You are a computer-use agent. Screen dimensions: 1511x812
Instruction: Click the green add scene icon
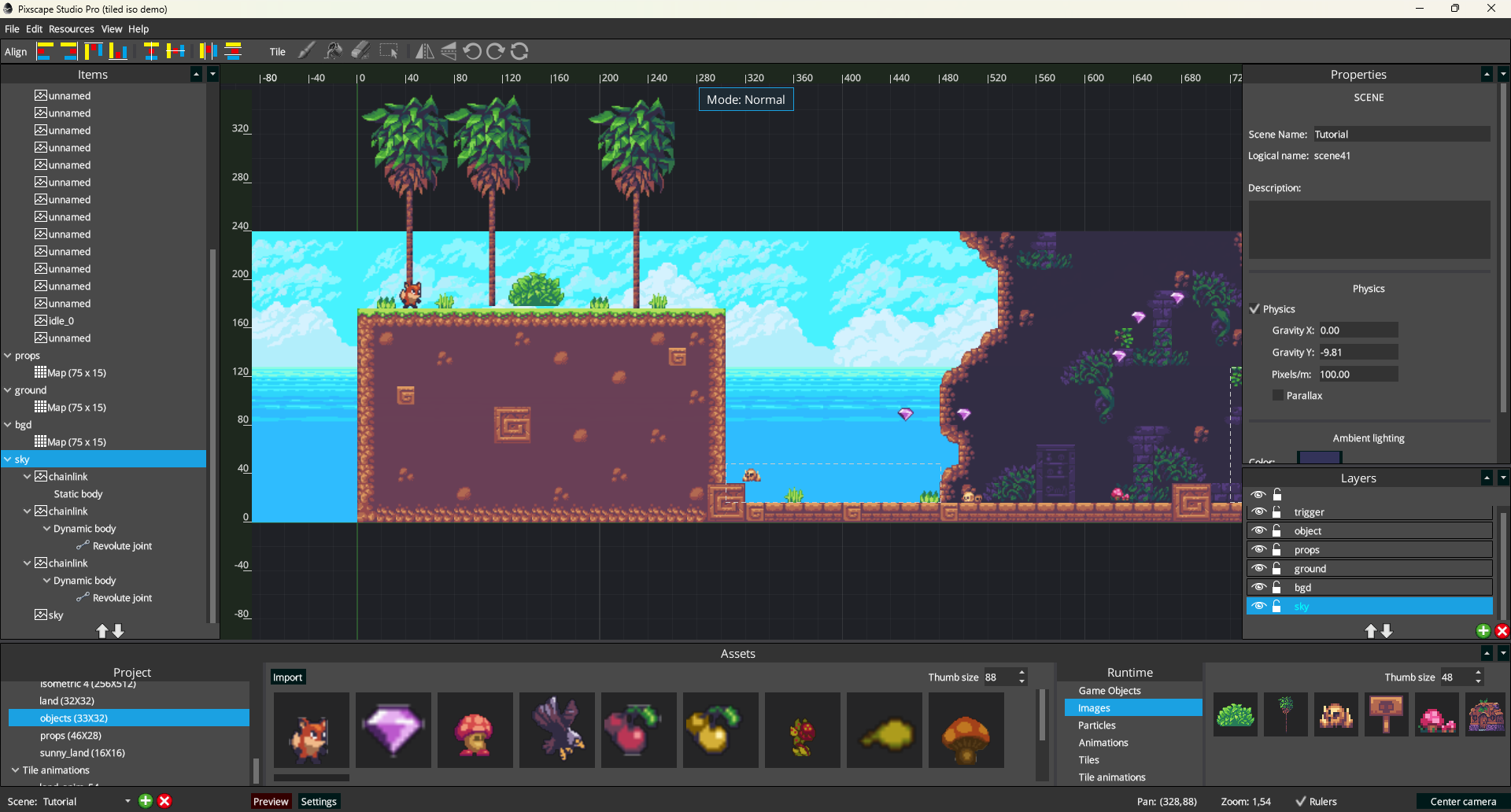coord(146,801)
